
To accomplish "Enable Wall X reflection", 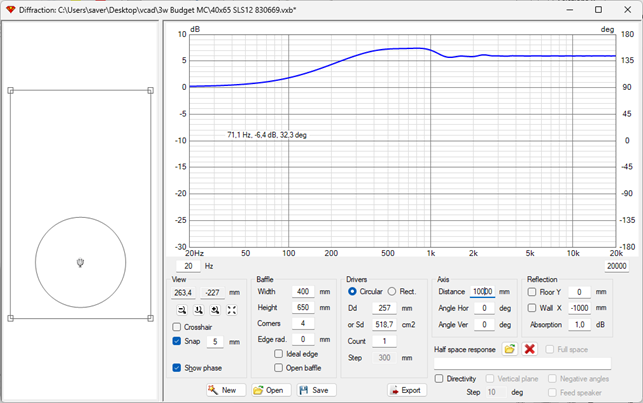I will 532,308.
